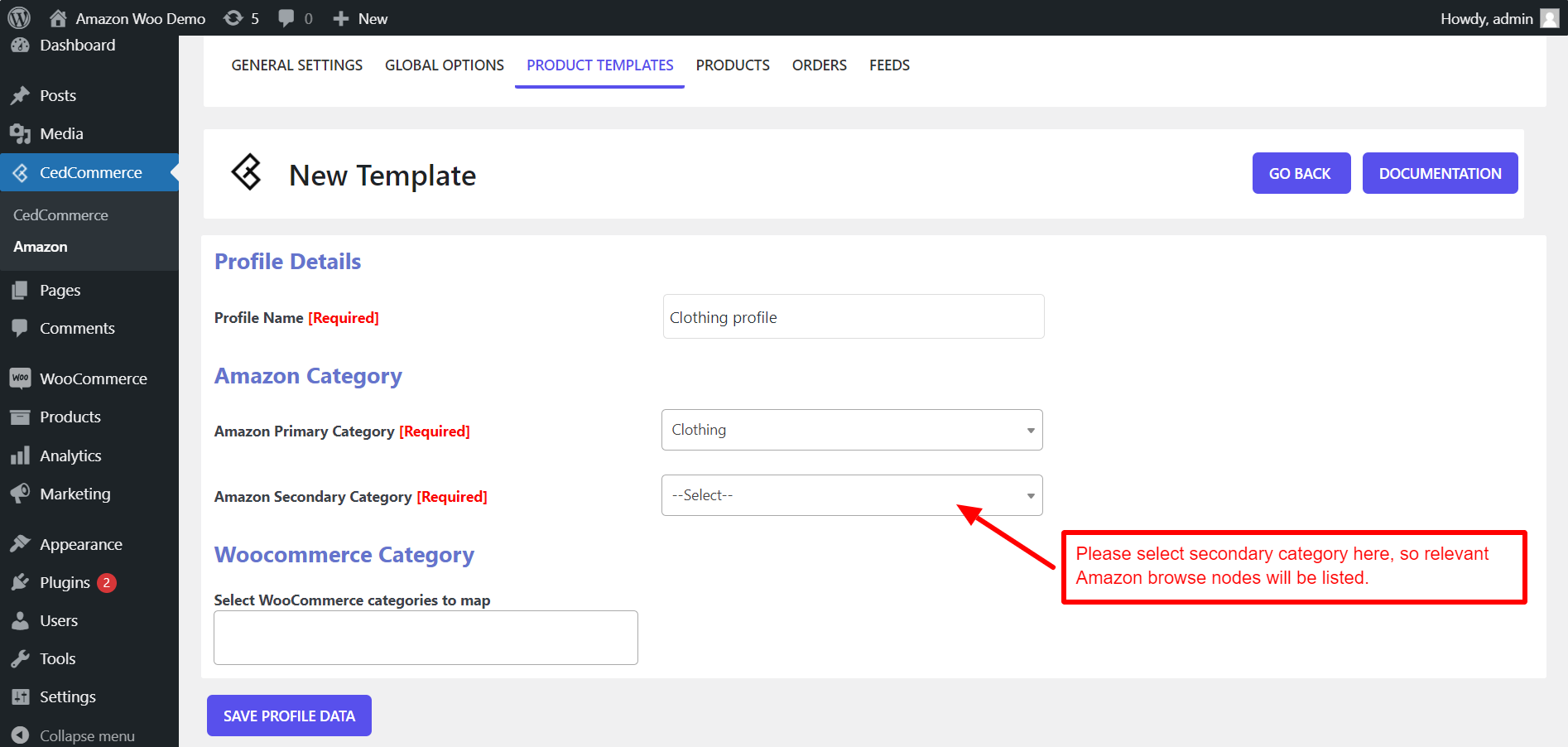The image size is (1568, 747).
Task: Click the Media library icon
Action: (20, 133)
